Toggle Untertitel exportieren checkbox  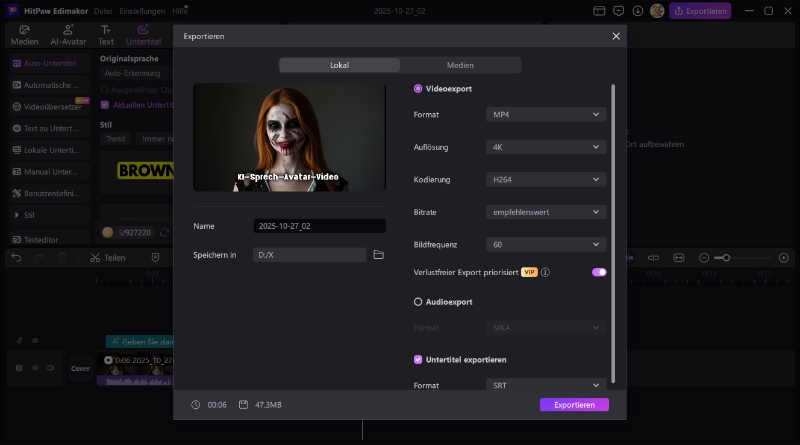(x=418, y=360)
